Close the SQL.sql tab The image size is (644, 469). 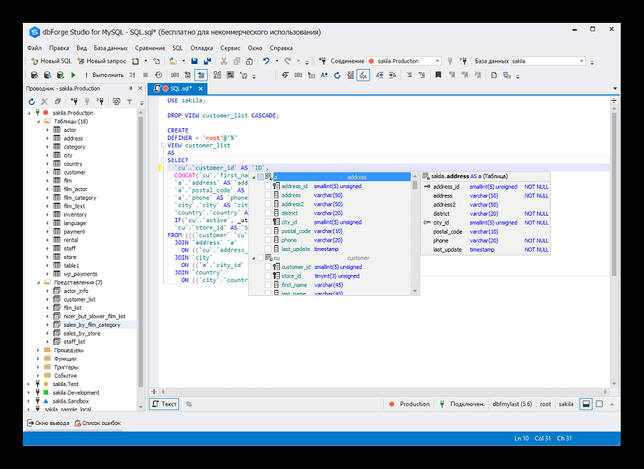pyautogui.click(x=201, y=88)
